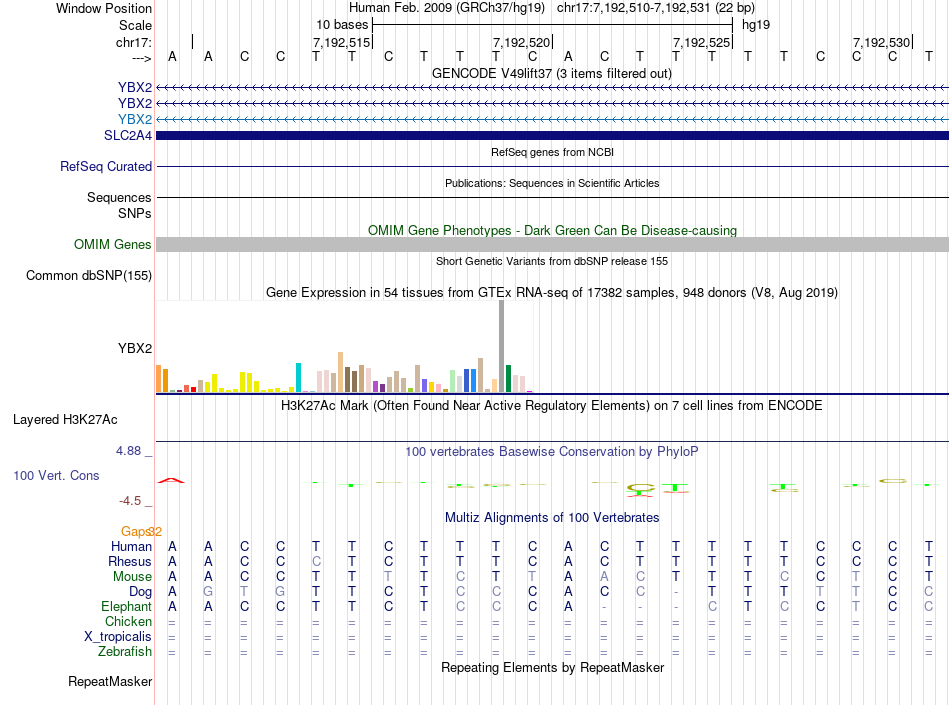This screenshot has height=705, width=950.
Task: Open Publications: Sequences in Scientific Articles title
Action: tap(552, 183)
